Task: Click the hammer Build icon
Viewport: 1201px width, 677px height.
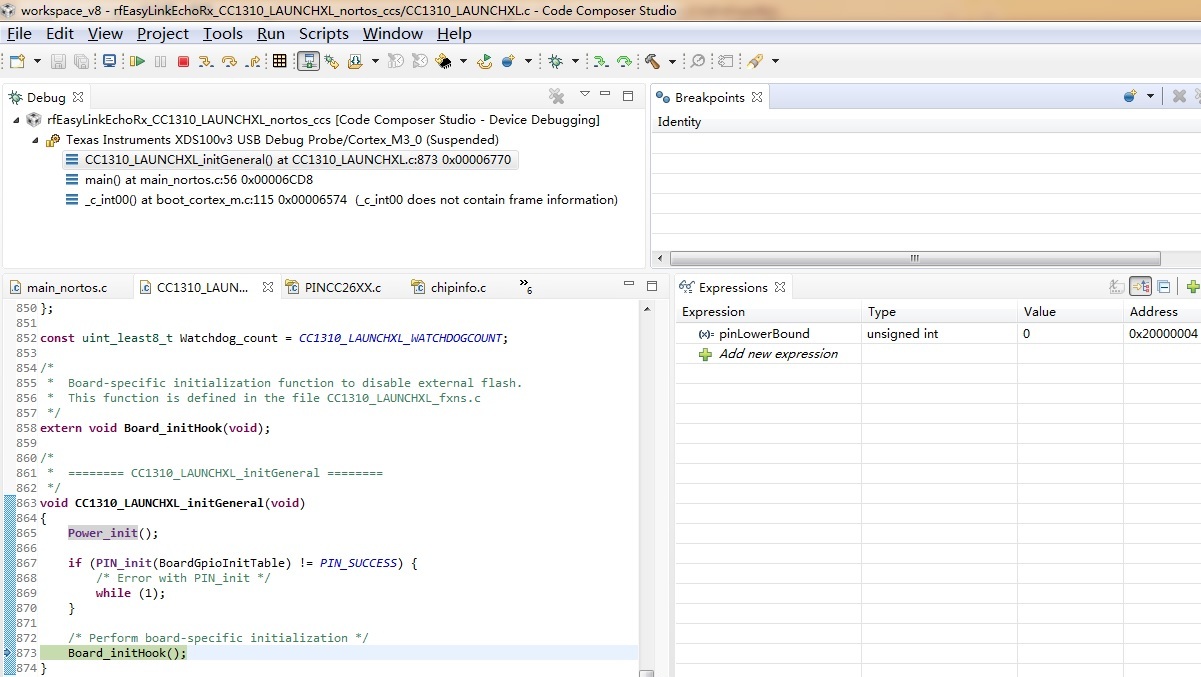Action: pyautogui.click(x=653, y=62)
